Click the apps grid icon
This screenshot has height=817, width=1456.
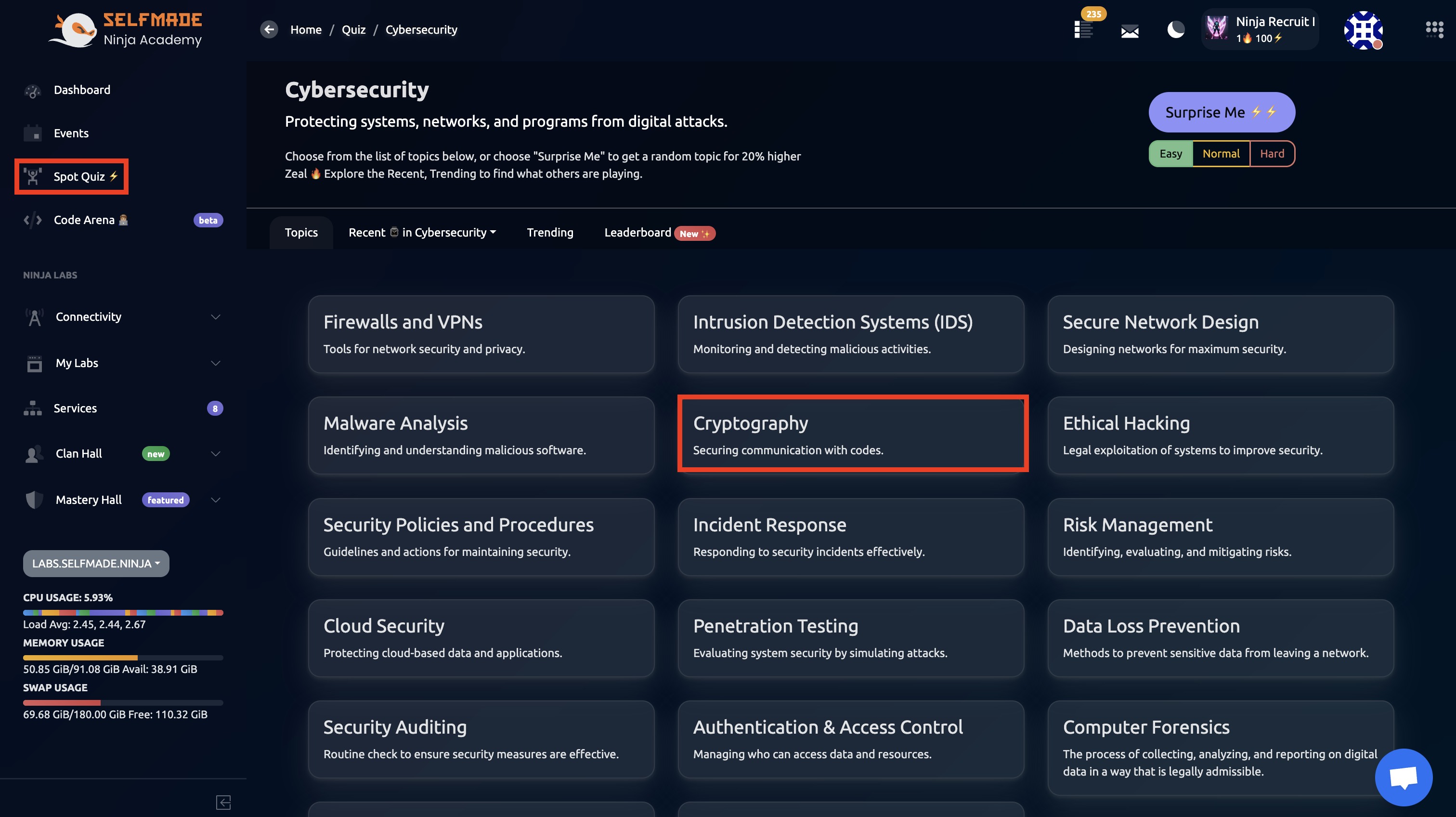tap(1434, 29)
